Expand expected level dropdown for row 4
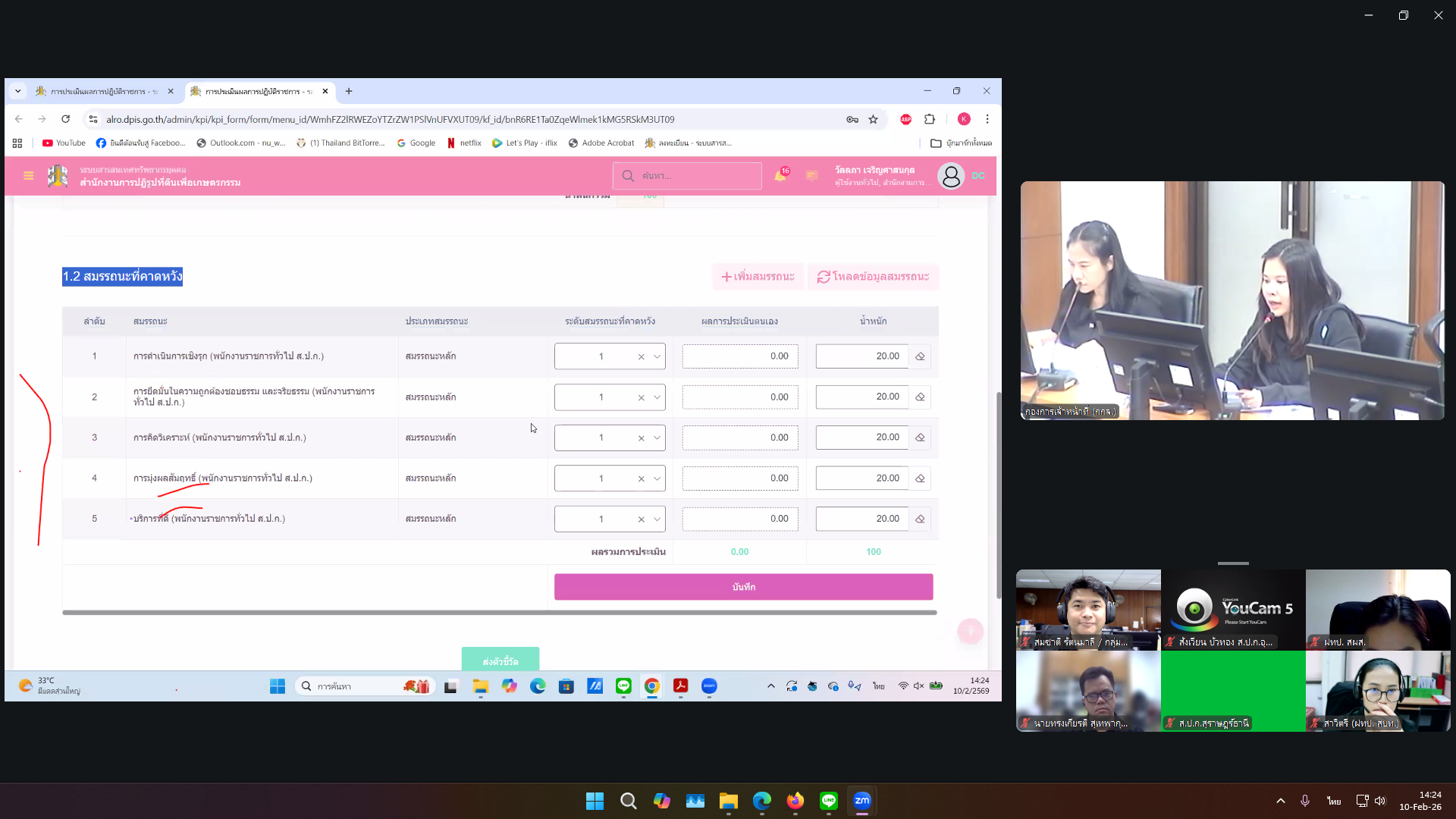 pos(657,479)
